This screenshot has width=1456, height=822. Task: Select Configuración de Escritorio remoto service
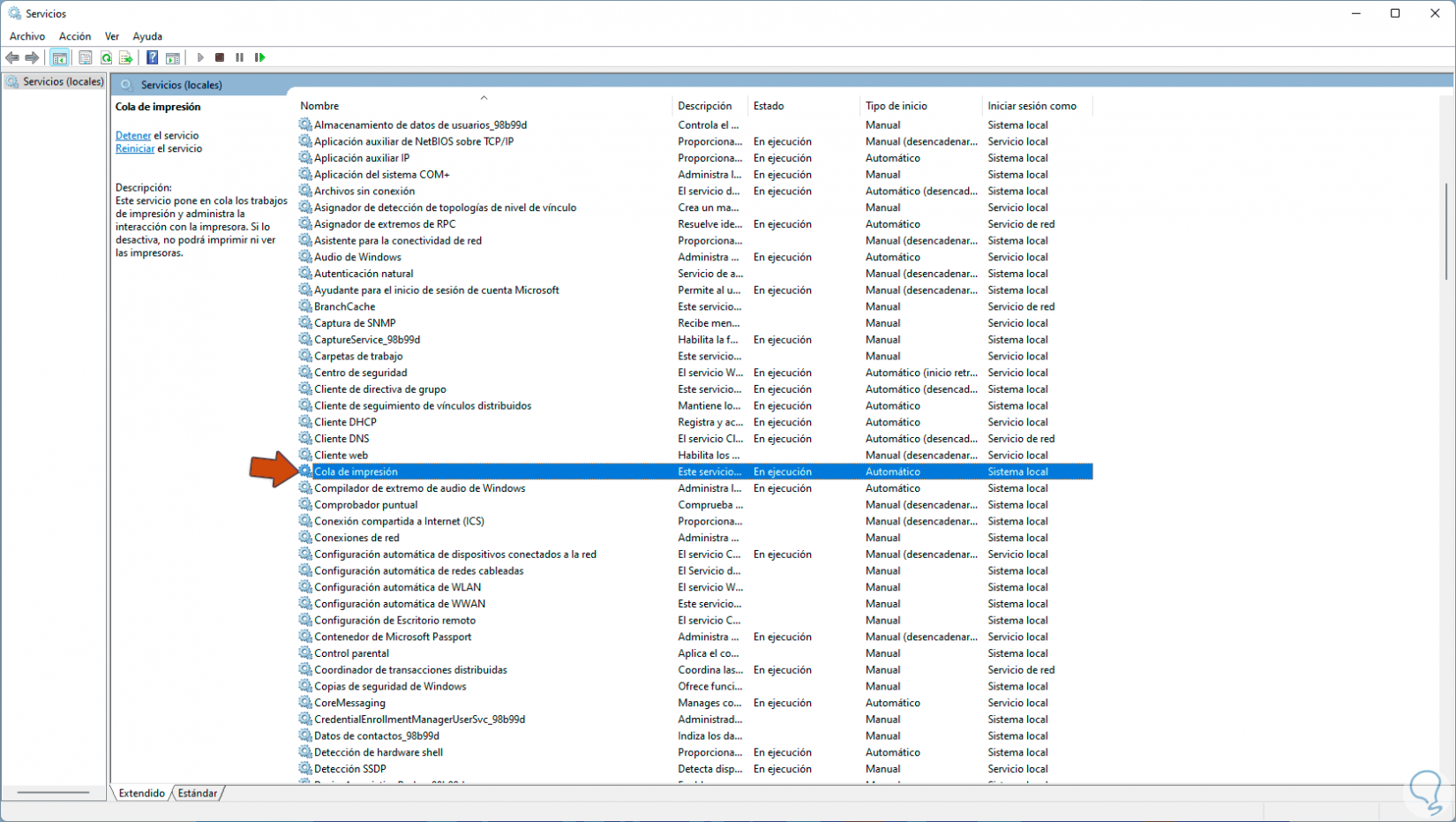(x=395, y=621)
